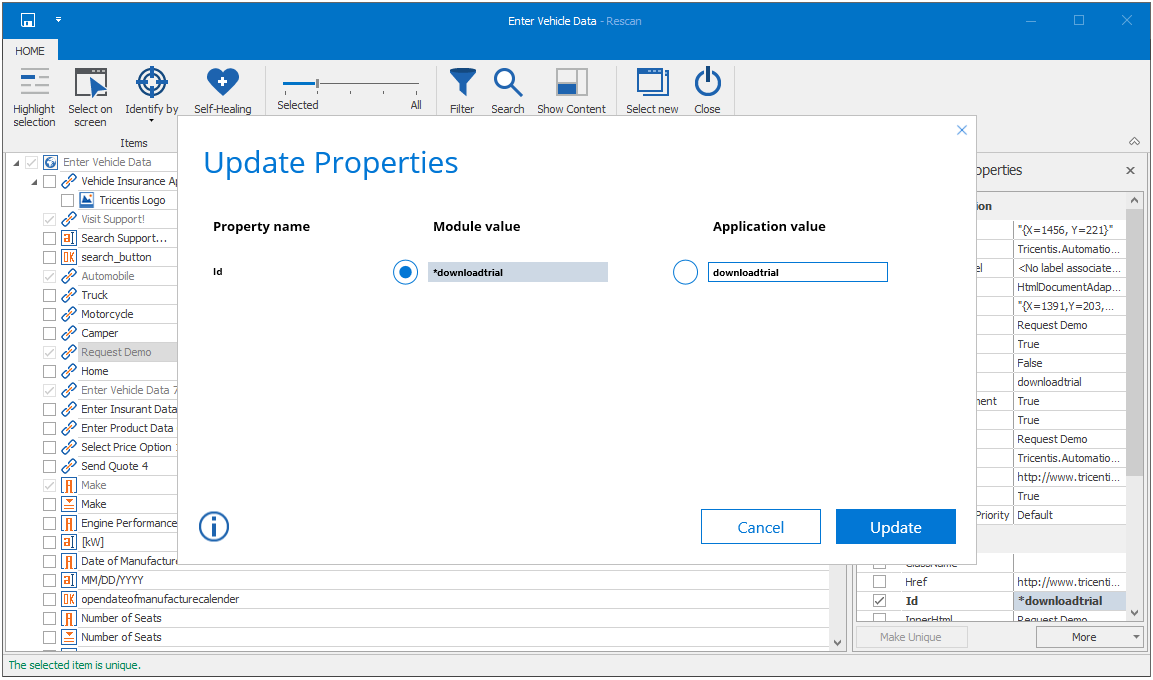Screen dimensions: 1153x680
Task: Open the More dropdown button
Action: [1090, 637]
